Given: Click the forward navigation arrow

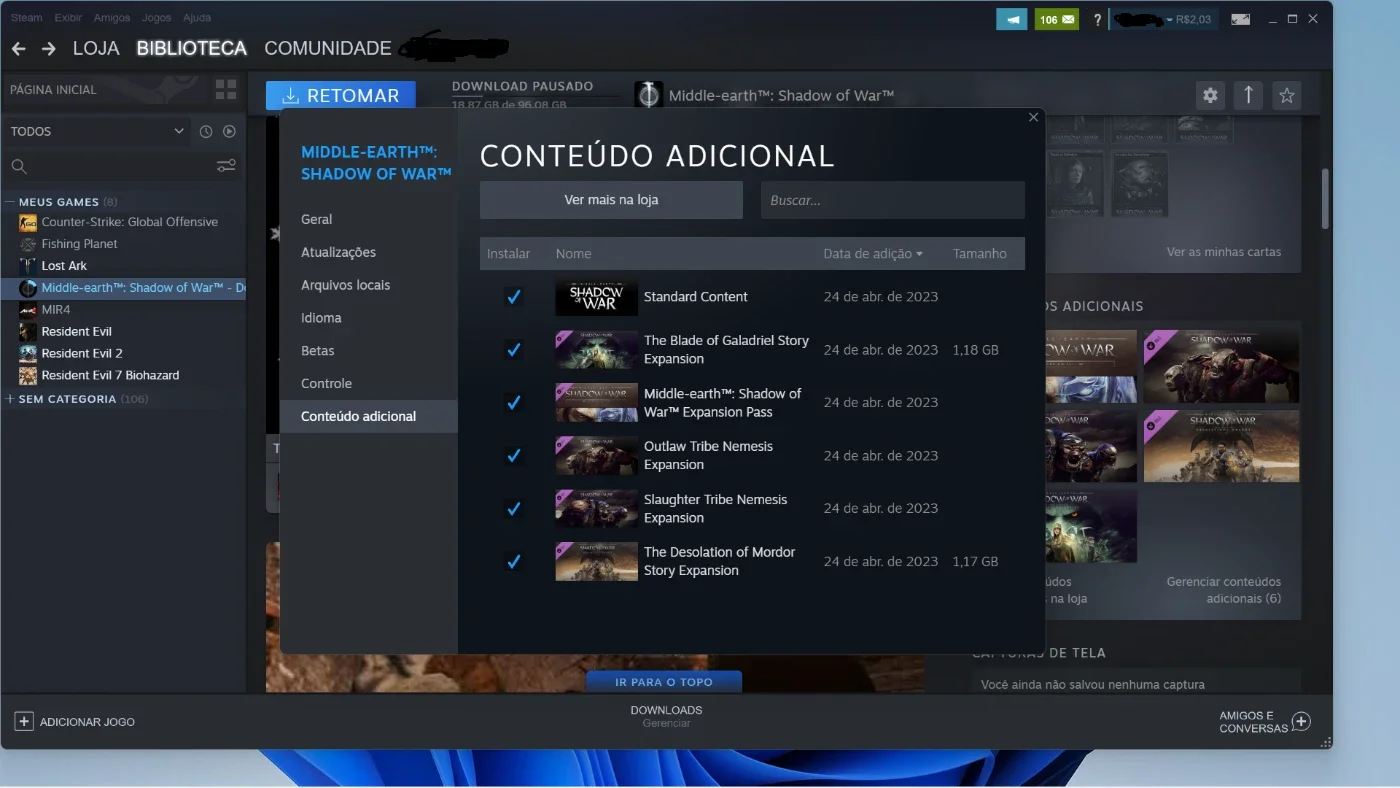Looking at the screenshot, I should pos(48,48).
